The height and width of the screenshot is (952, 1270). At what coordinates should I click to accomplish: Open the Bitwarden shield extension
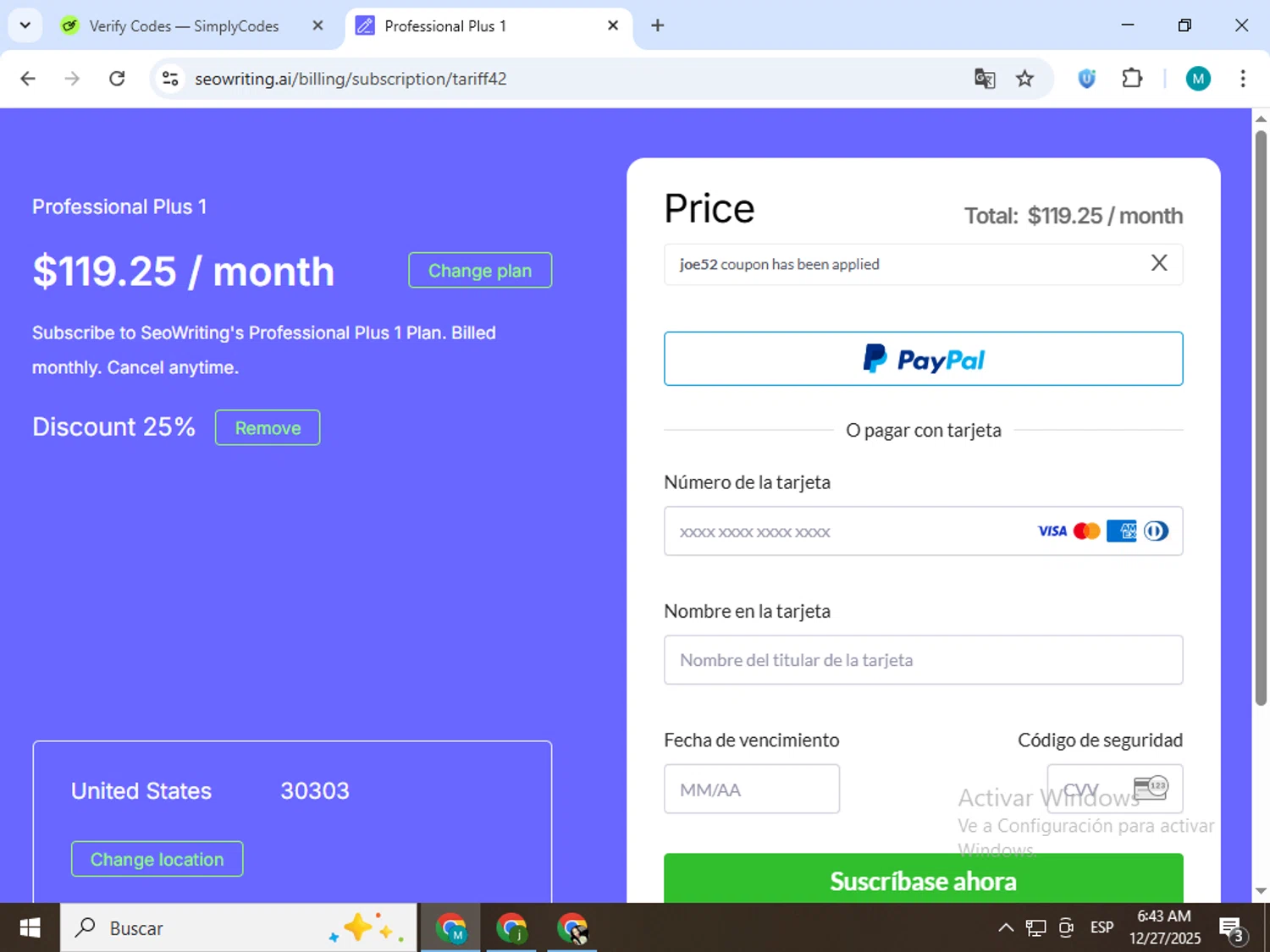[x=1087, y=79]
